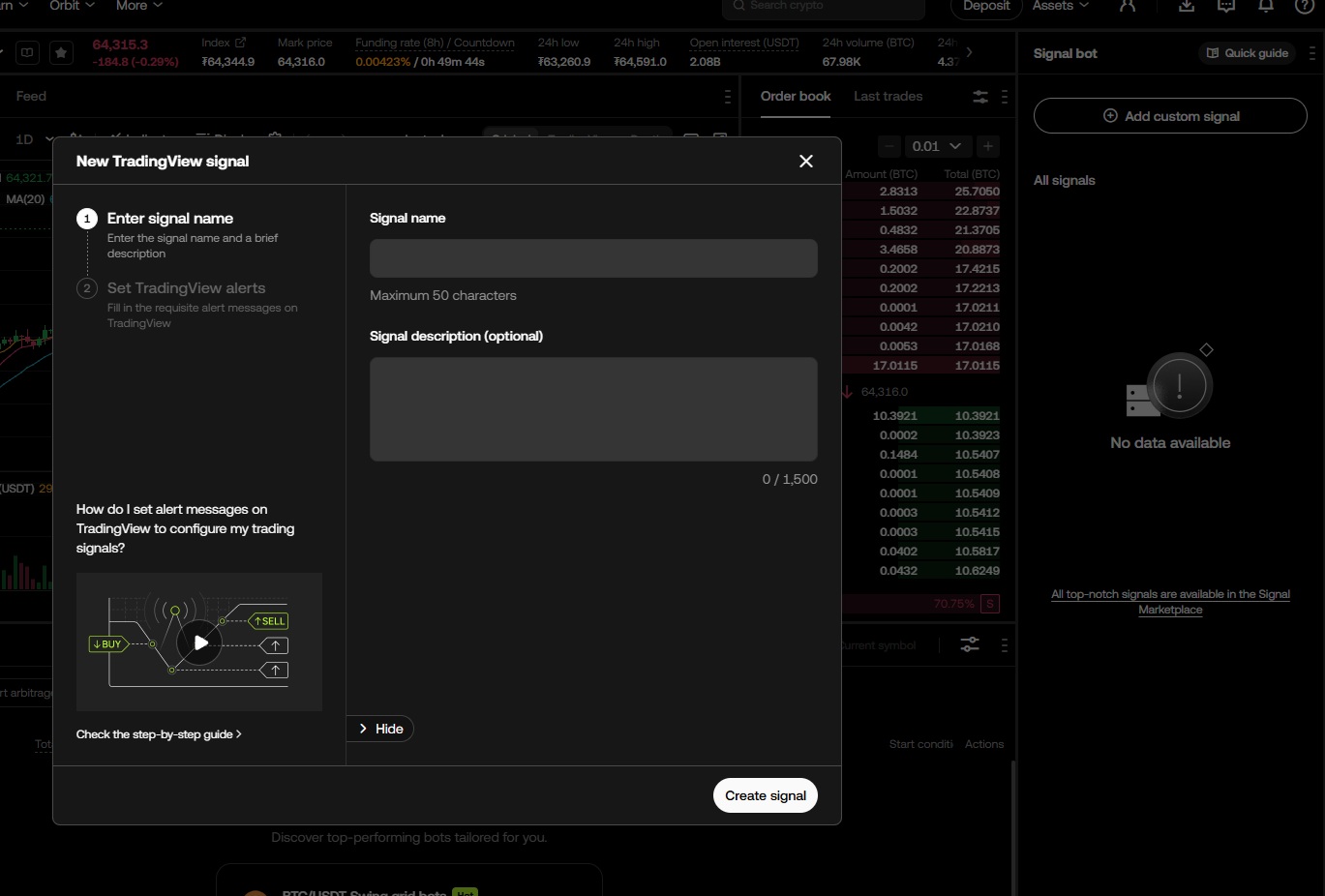Click the Actions column header
The height and width of the screenshot is (896, 1325).
pyautogui.click(x=984, y=744)
